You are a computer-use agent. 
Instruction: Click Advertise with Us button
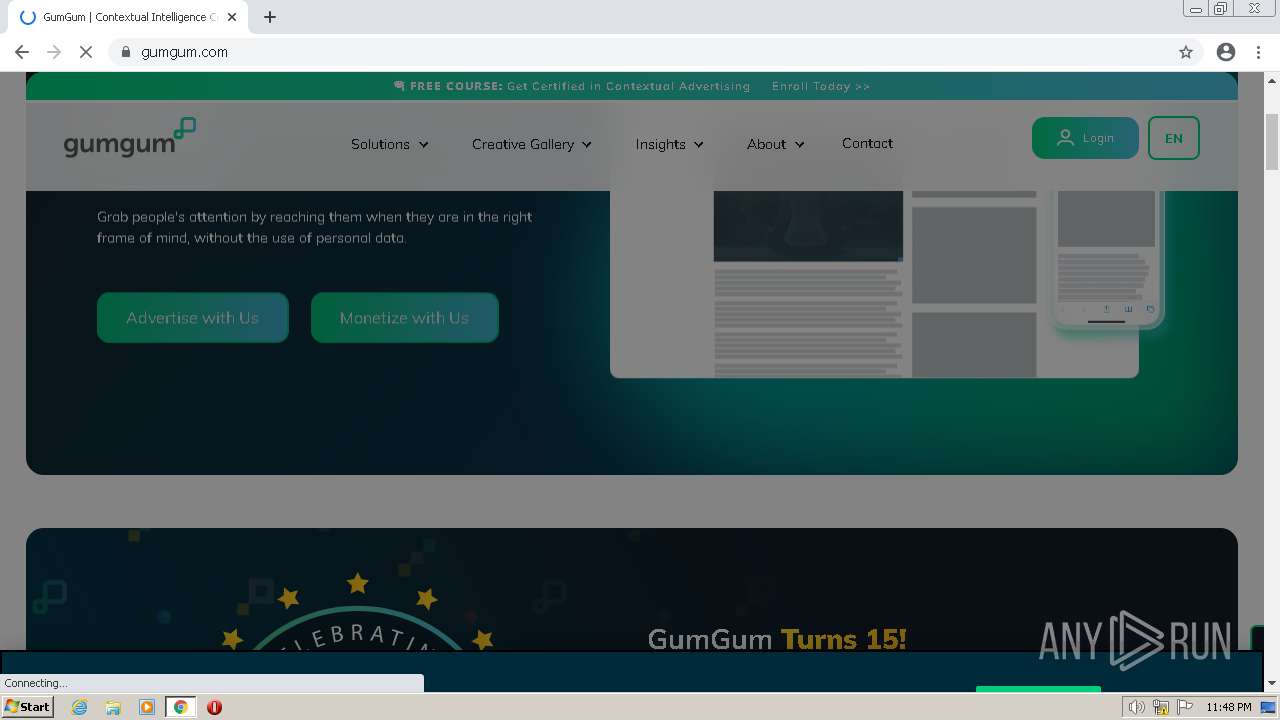tap(193, 318)
